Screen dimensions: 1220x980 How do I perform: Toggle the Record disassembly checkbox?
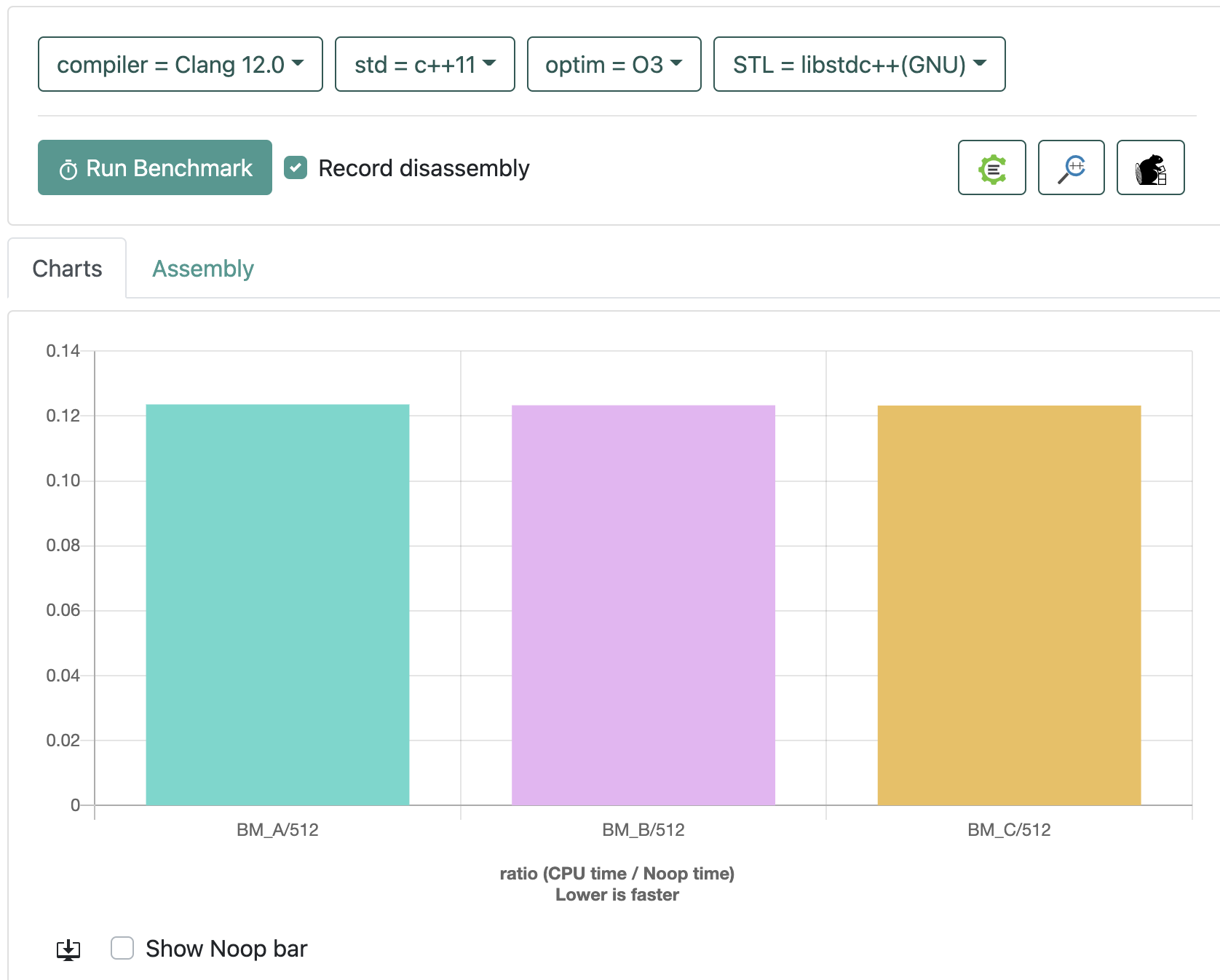click(296, 167)
